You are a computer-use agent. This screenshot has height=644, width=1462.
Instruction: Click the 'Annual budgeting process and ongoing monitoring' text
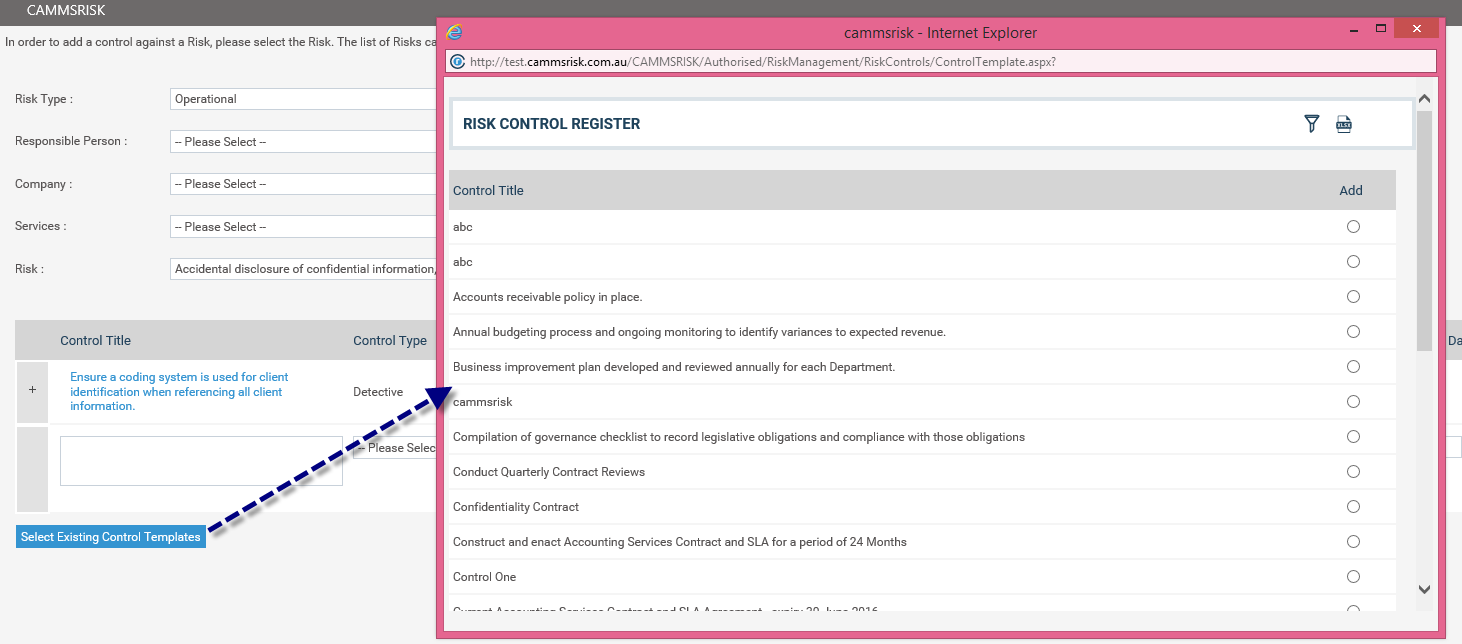click(699, 332)
